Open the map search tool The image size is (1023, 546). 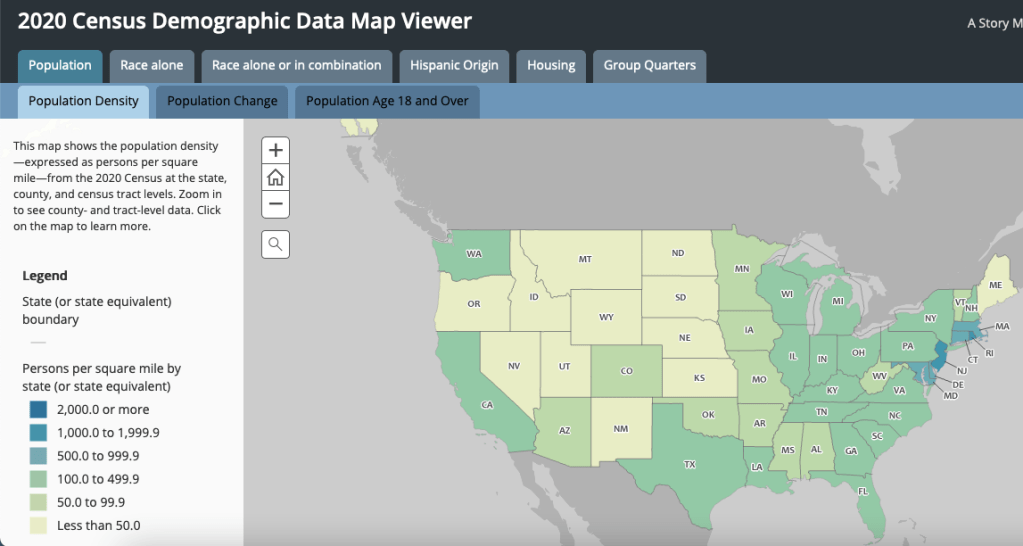point(276,243)
